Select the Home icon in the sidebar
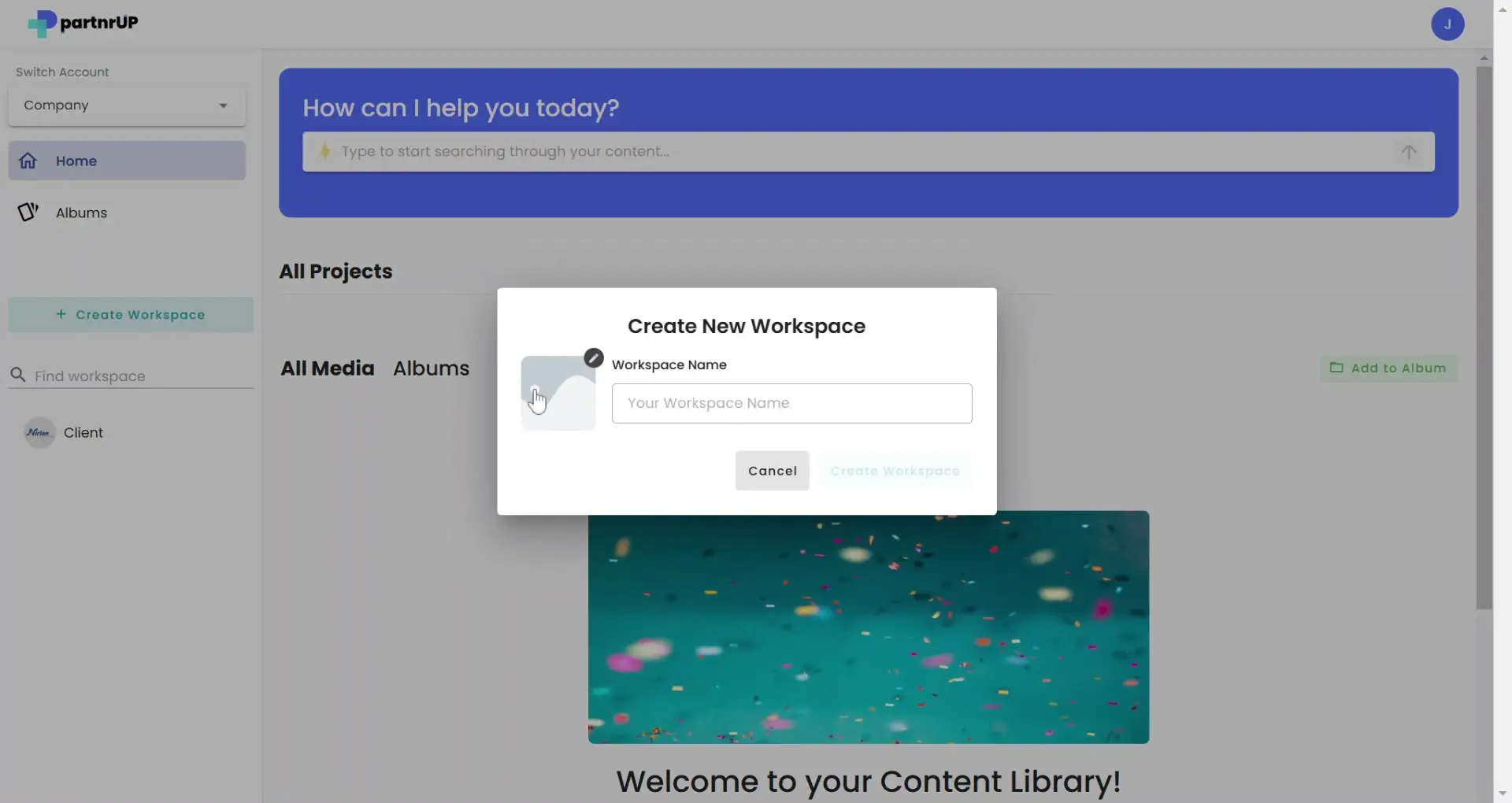The image size is (1512, 803). pyautogui.click(x=27, y=161)
